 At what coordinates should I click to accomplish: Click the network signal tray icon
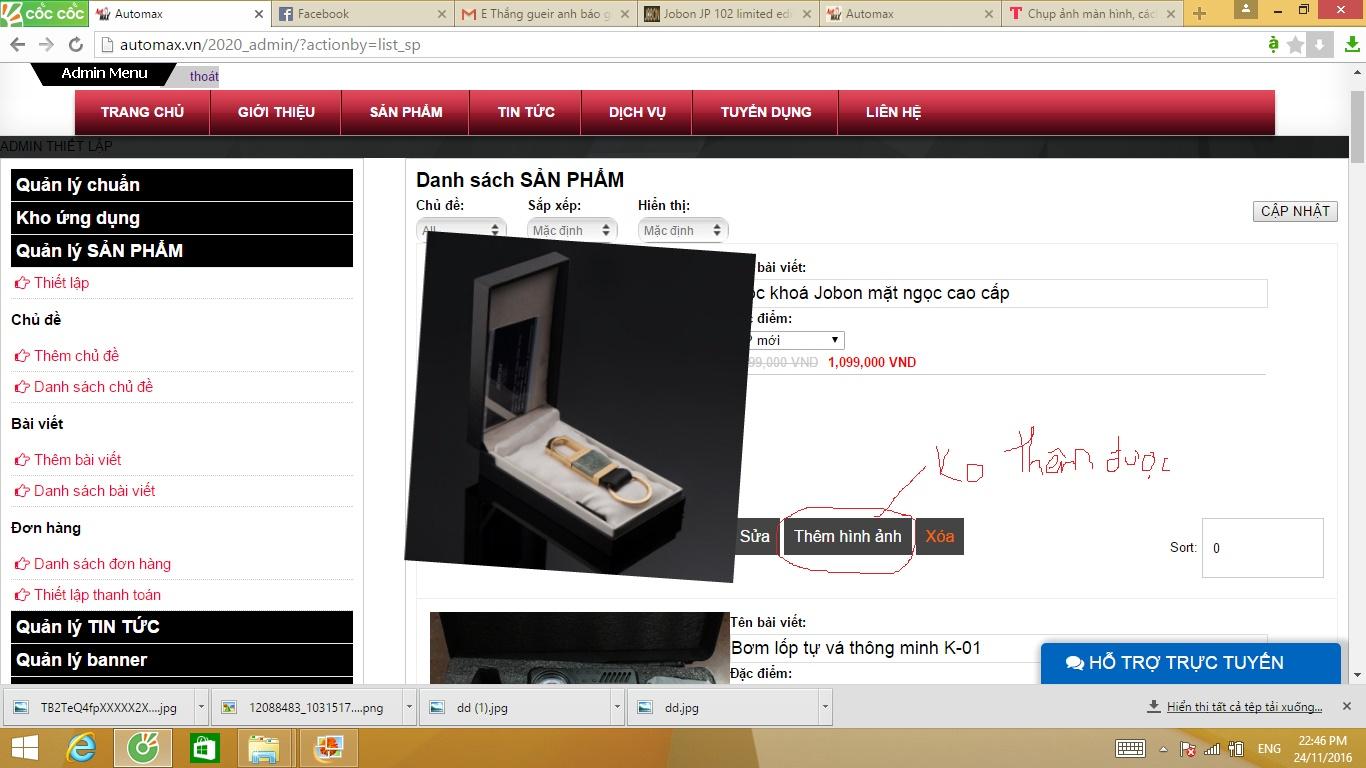pos(1212,748)
